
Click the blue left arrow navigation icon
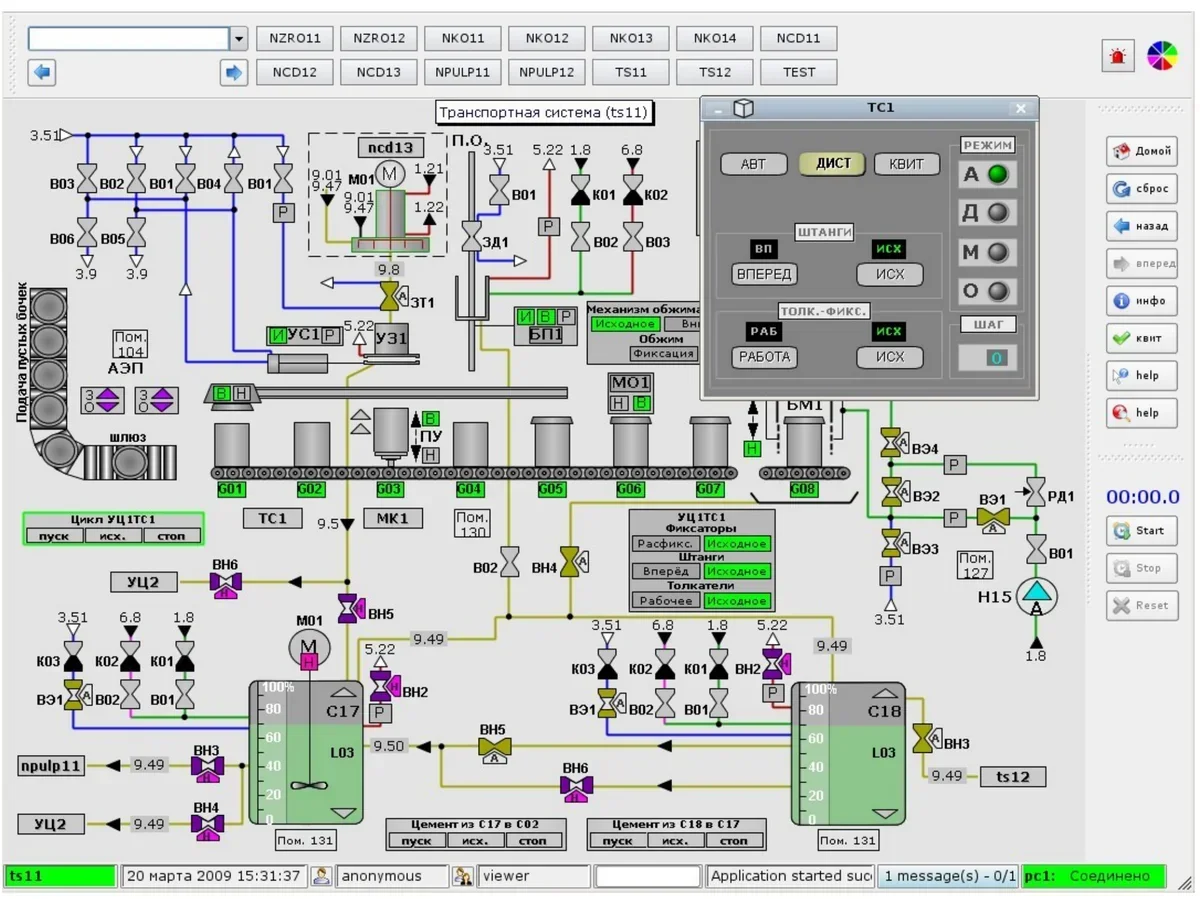pyautogui.click(x=42, y=72)
